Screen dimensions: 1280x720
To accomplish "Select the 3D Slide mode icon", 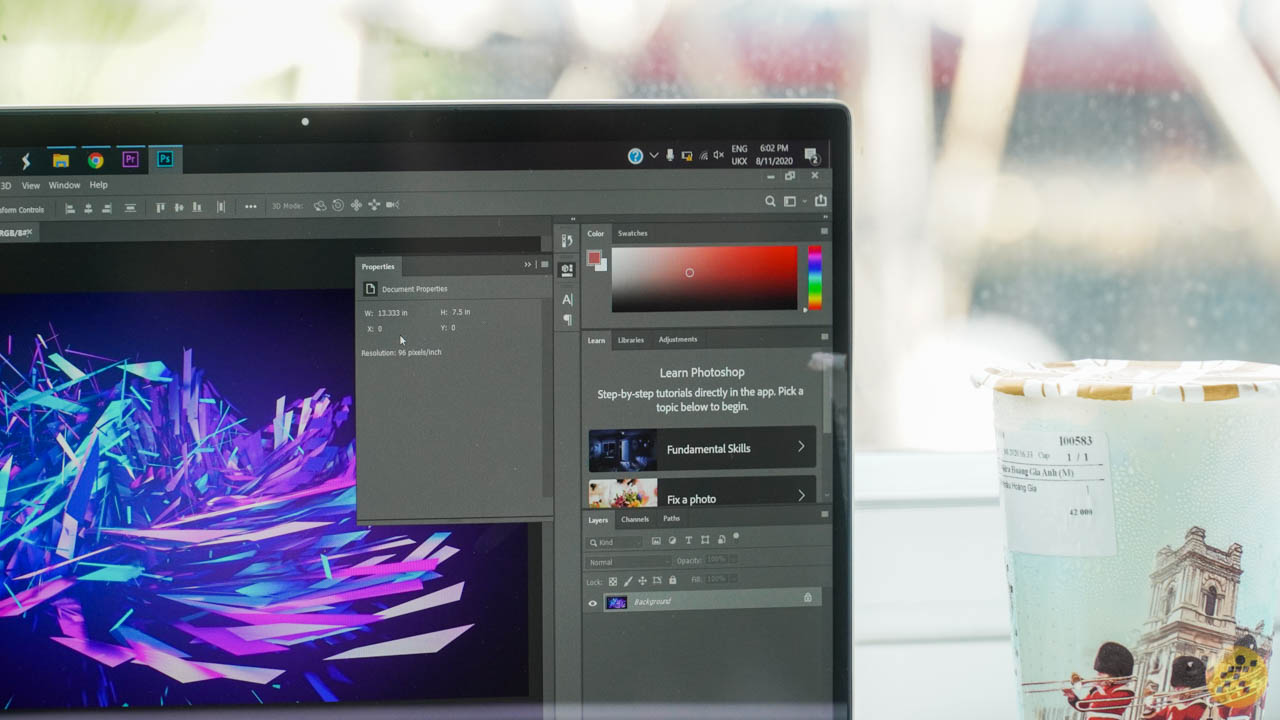I will (374, 204).
